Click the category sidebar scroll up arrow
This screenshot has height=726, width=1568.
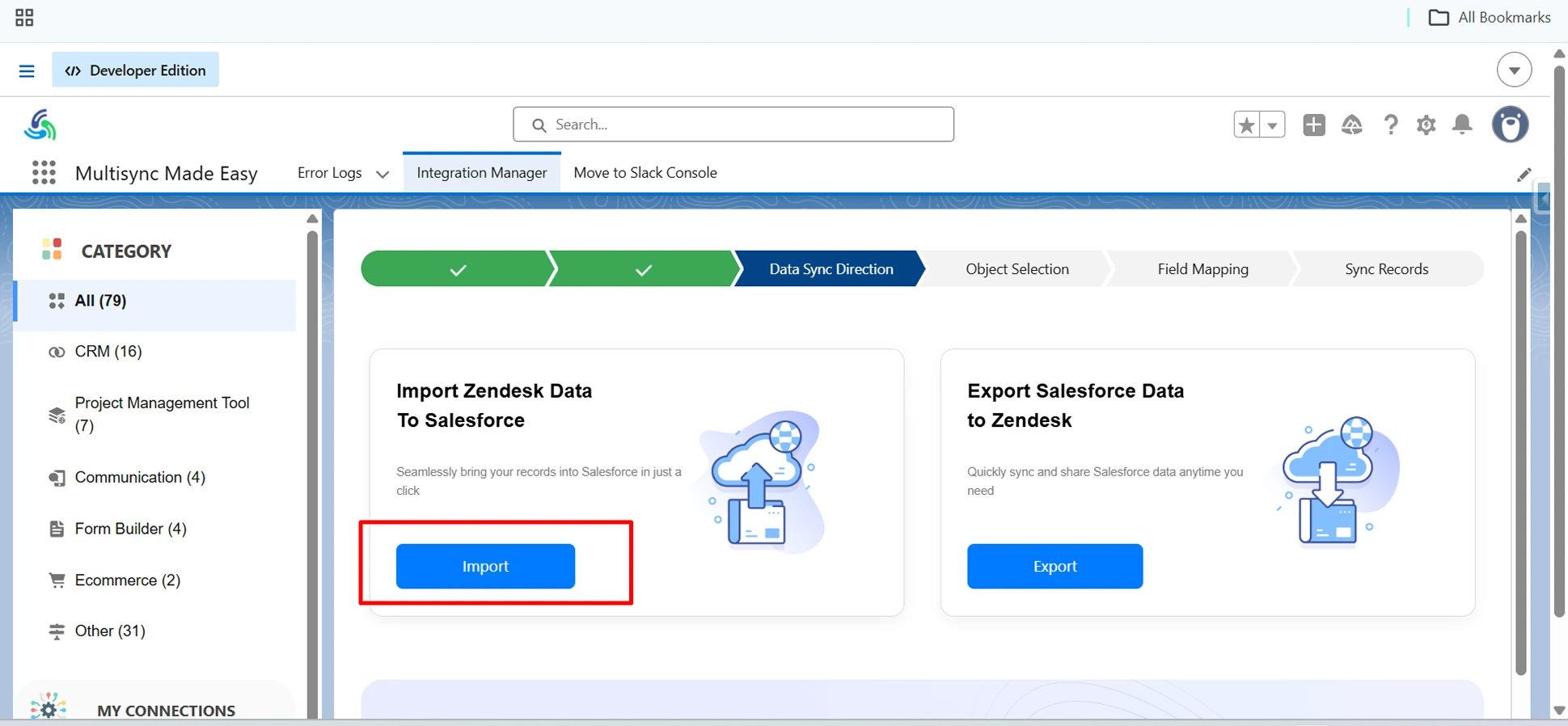point(312,219)
